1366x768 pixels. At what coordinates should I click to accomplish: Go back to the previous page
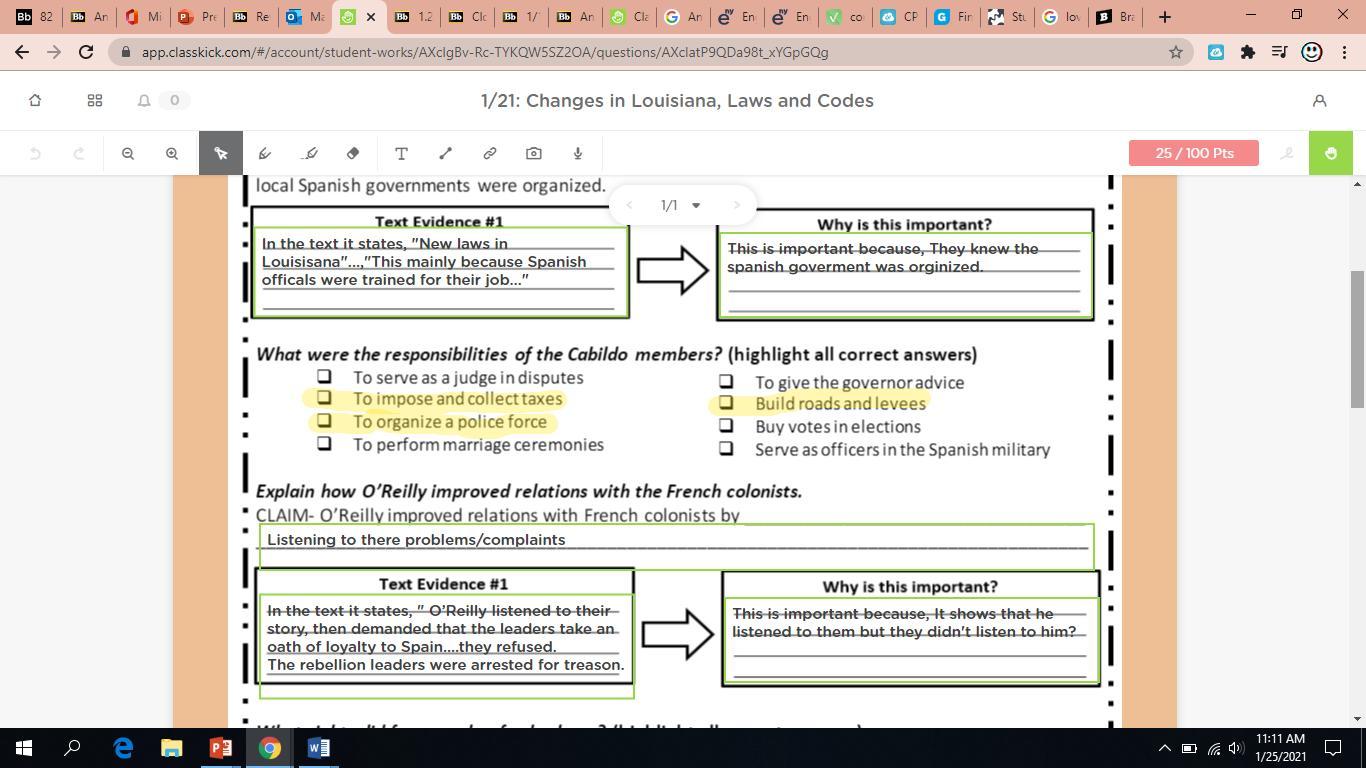pyautogui.click(x=23, y=52)
